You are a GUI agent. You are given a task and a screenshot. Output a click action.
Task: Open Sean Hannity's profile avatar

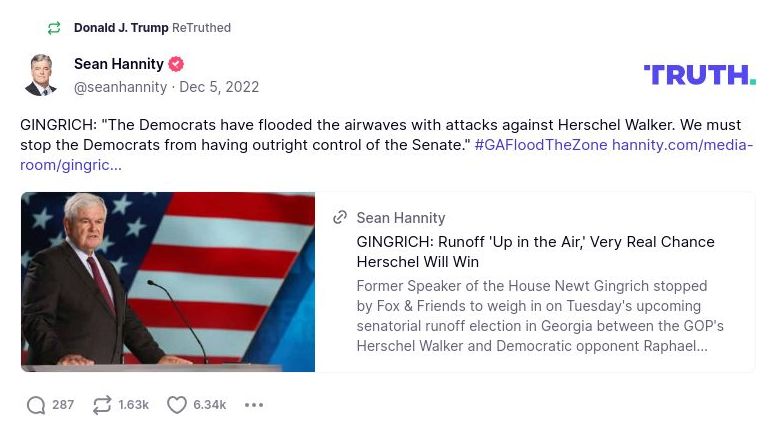tap(41, 75)
